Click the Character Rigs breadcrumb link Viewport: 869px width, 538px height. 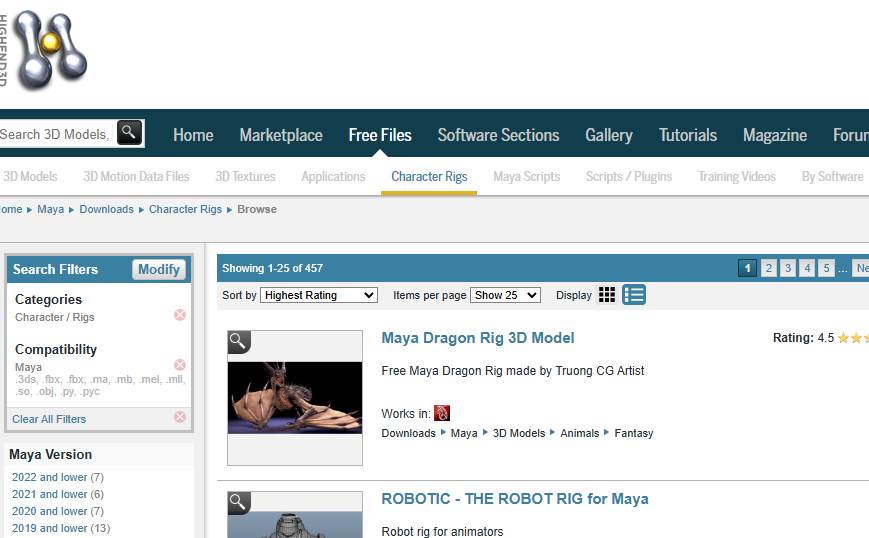pyautogui.click(x=185, y=209)
